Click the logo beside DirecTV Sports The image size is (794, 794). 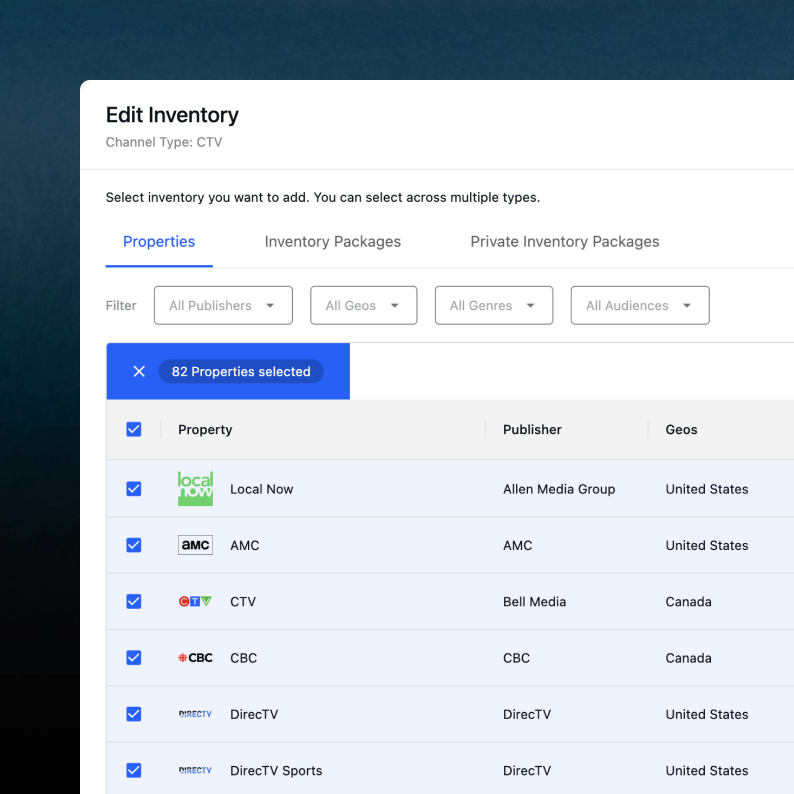195,770
